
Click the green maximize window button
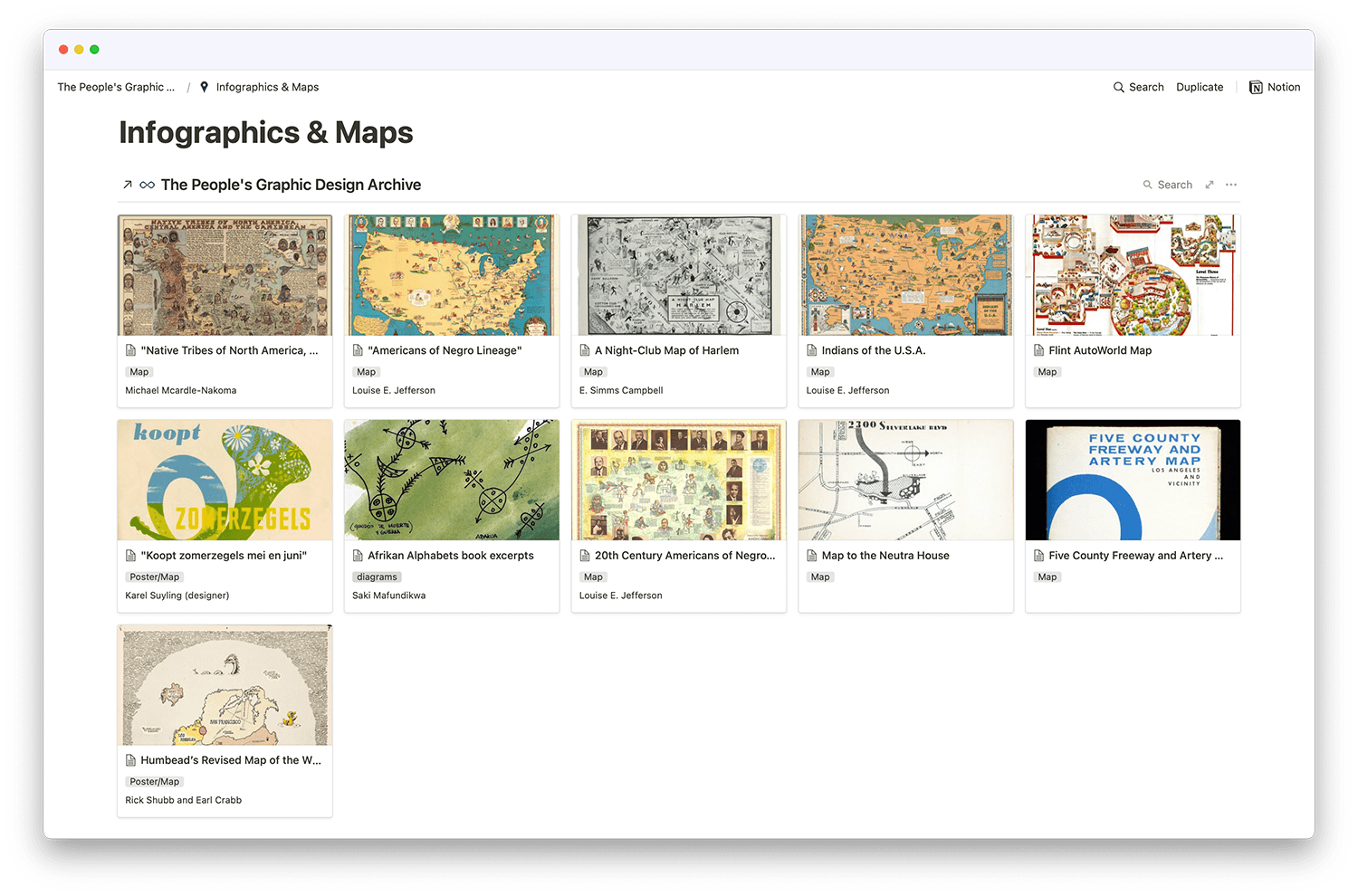[94, 50]
